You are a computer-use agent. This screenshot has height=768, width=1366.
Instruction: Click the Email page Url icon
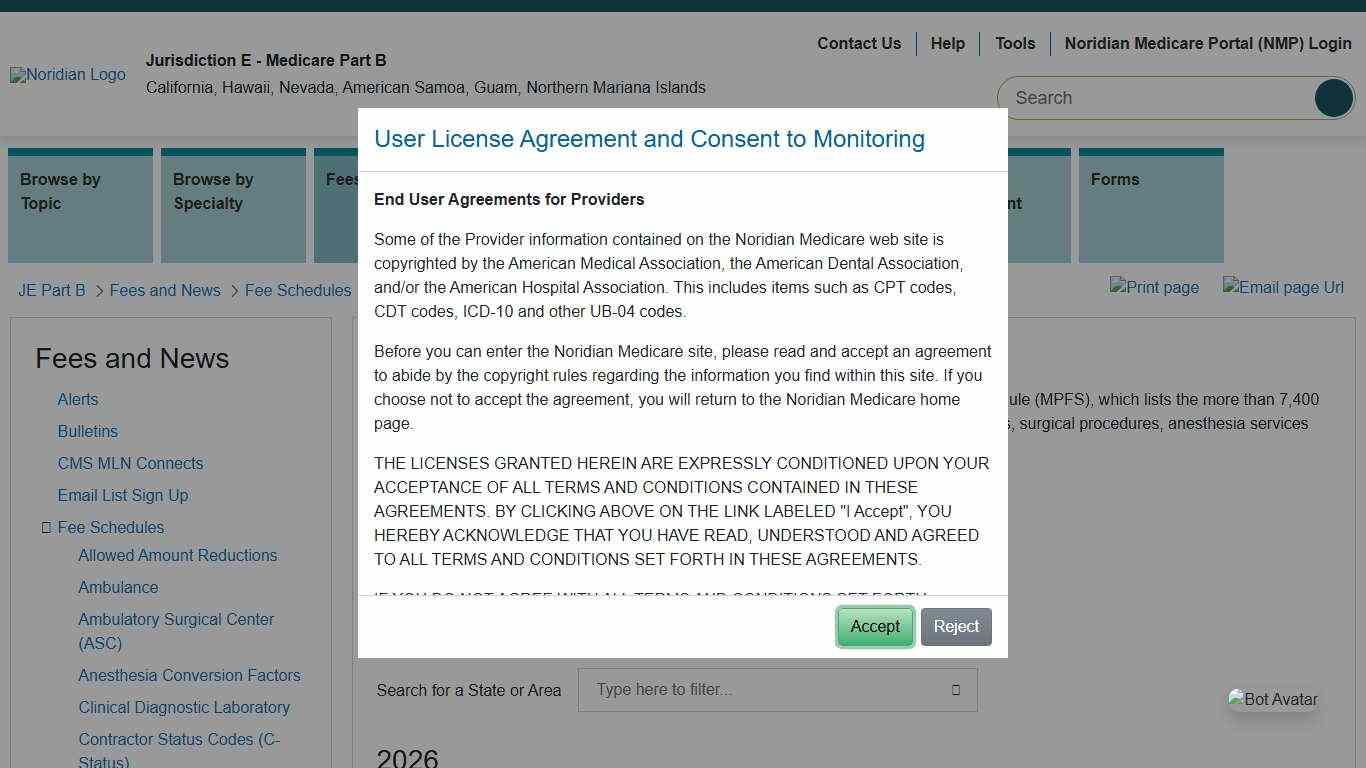(1283, 287)
